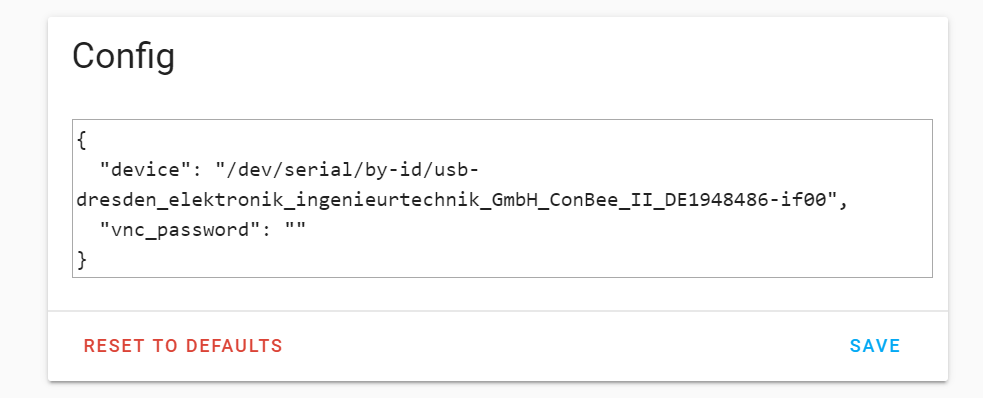Click RESET TO DEFAULTS
The height and width of the screenshot is (398, 983).
pos(183,346)
